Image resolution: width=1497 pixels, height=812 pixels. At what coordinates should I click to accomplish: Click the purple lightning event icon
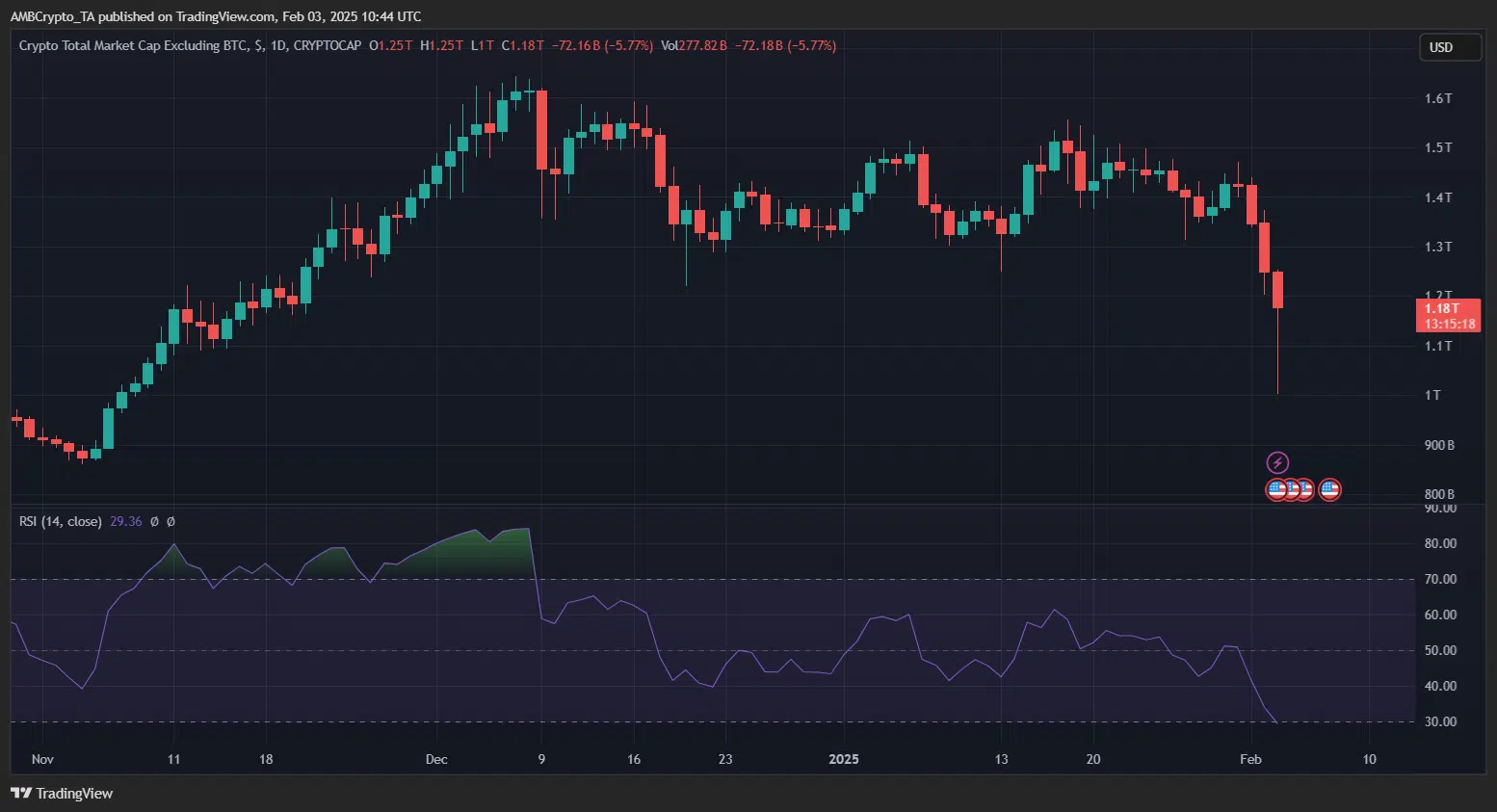pos(1277,462)
